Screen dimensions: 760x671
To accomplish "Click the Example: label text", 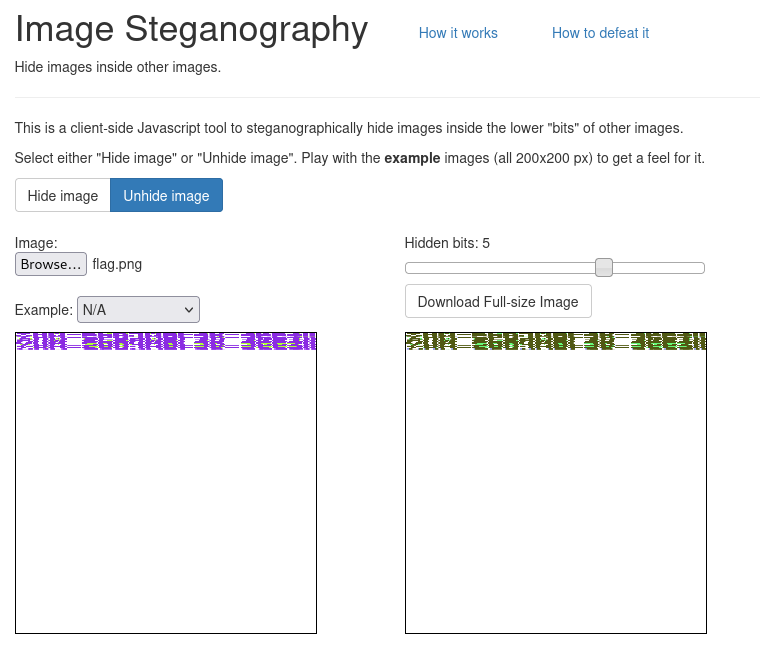I will click(x=44, y=310).
